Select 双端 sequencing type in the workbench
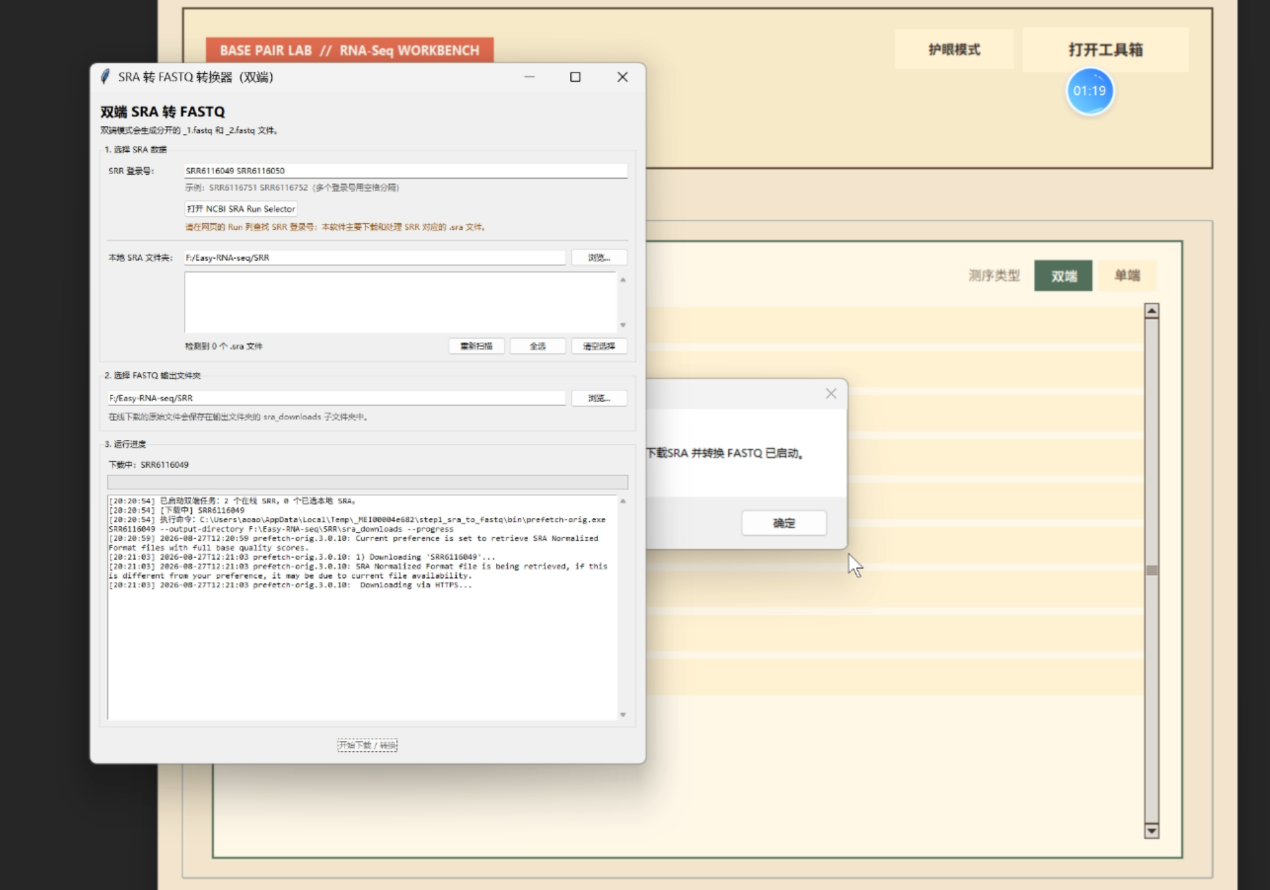 [x=1064, y=275]
